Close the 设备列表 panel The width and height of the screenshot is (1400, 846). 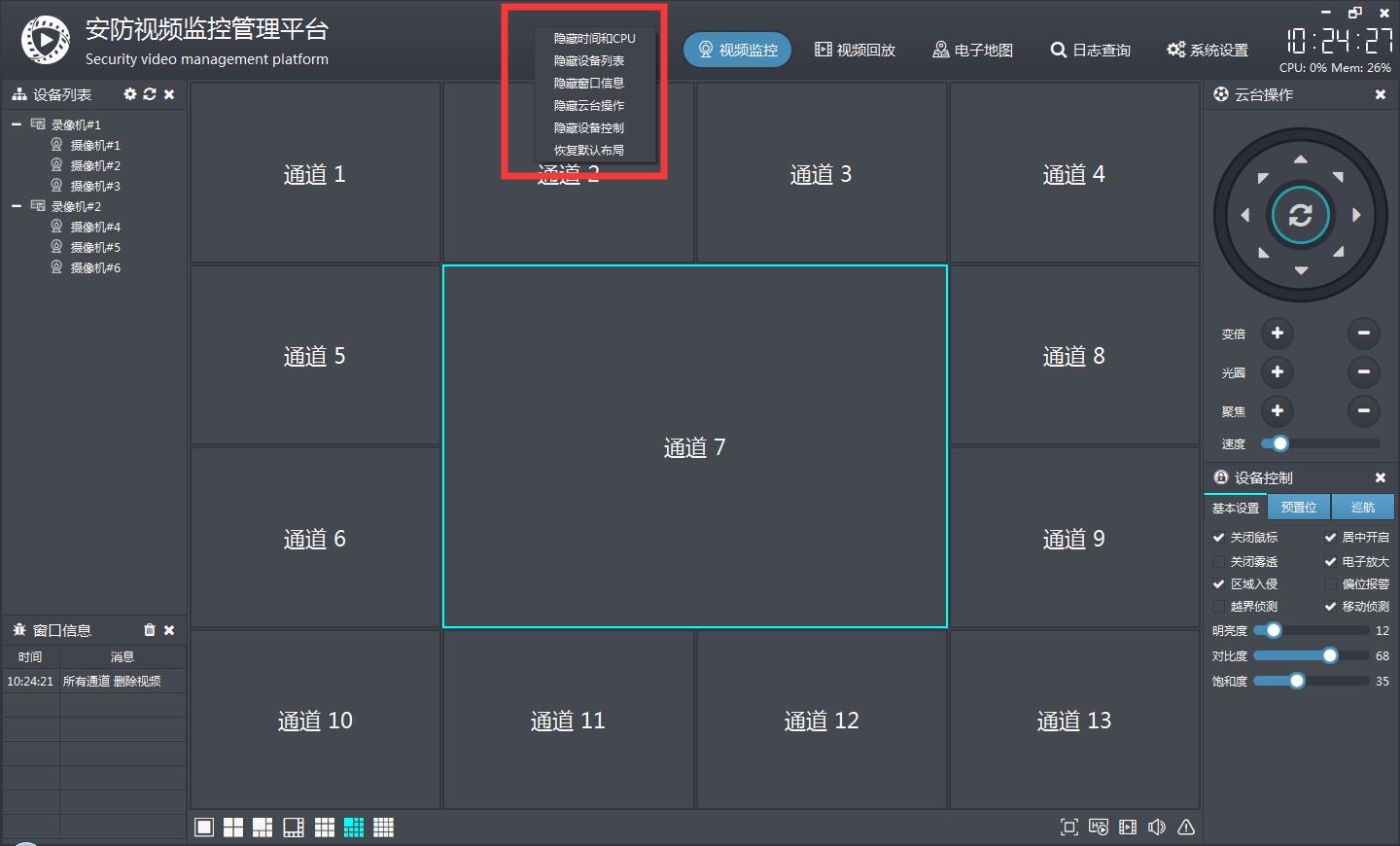tap(169, 94)
